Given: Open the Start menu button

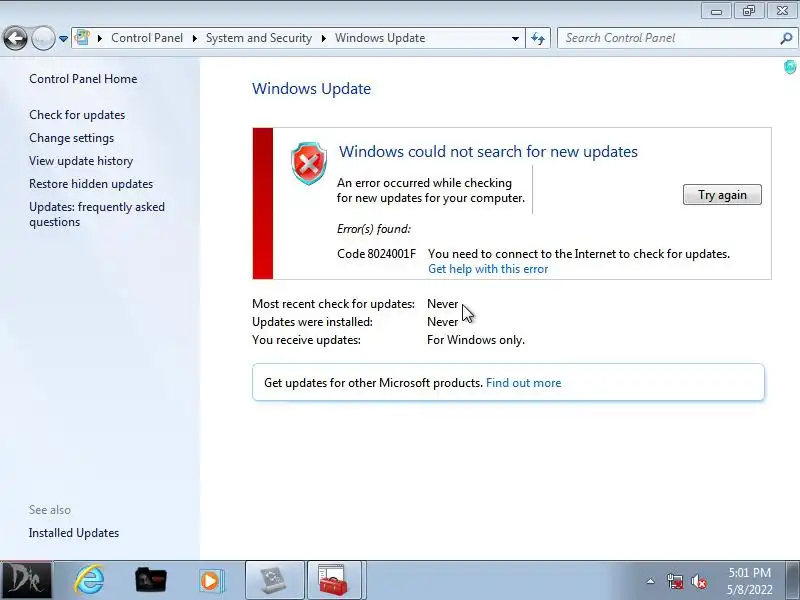Looking at the screenshot, I should 26,580.
